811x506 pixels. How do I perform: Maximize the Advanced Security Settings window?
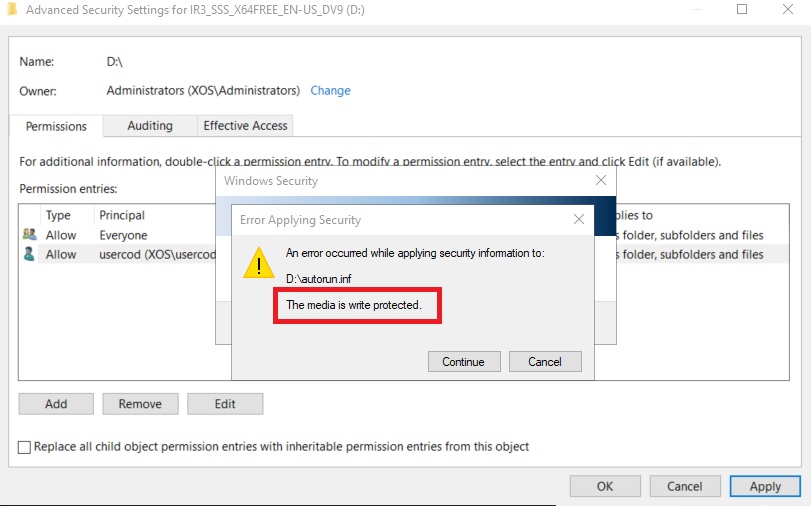pyautogui.click(x=742, y=9)
